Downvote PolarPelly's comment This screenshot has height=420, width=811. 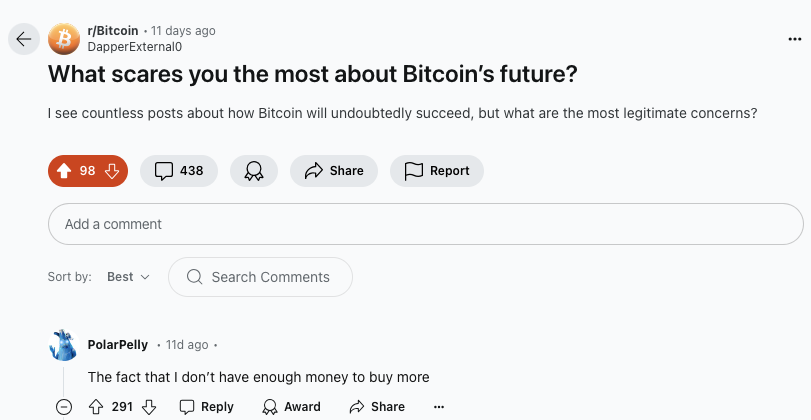pyautogui.click(x=149, y=407)
